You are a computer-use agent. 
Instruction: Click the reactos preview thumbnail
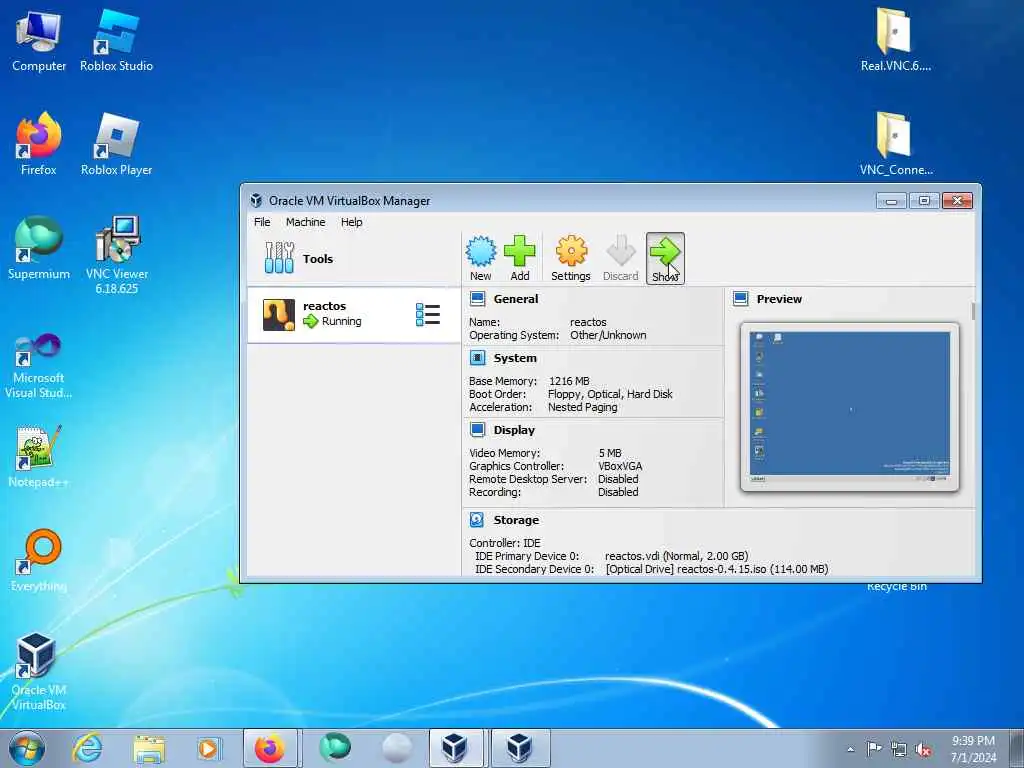tap(850, 406)
